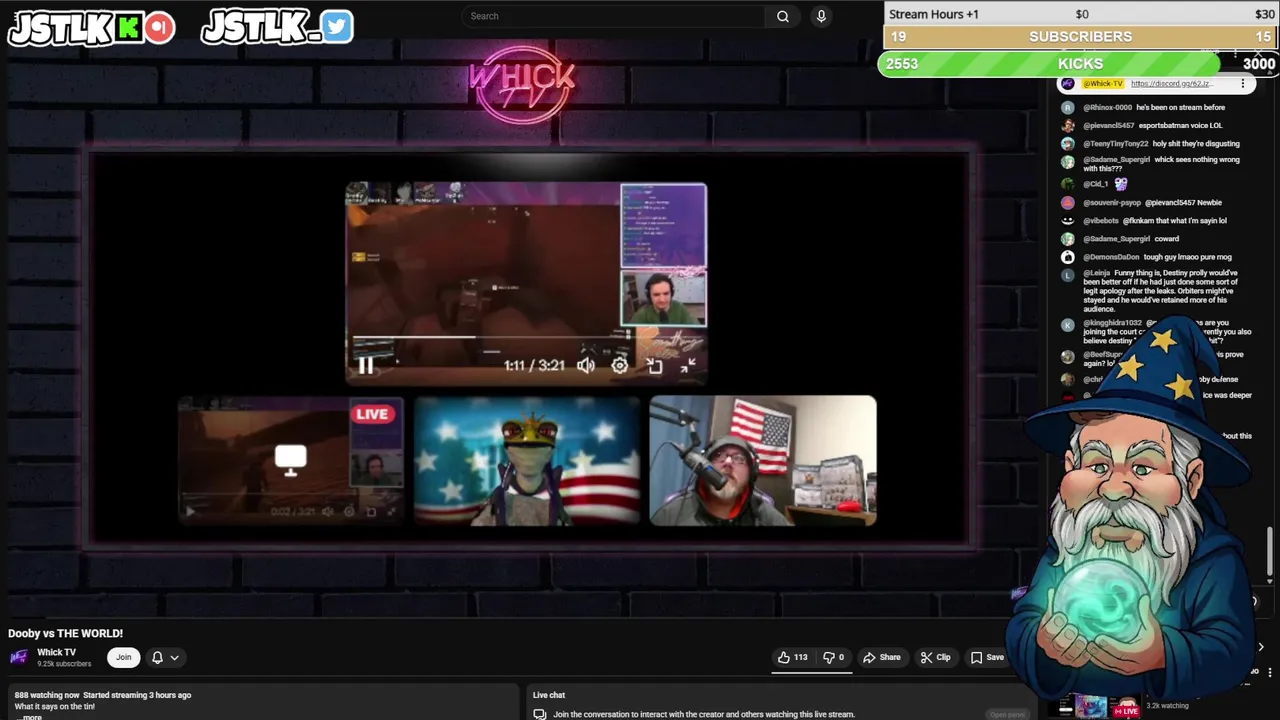Image resolution: width=1280 pixels, height=720 pixels.
Task: Exit fullscreen on the embedded video
Action: coord(688,366)
